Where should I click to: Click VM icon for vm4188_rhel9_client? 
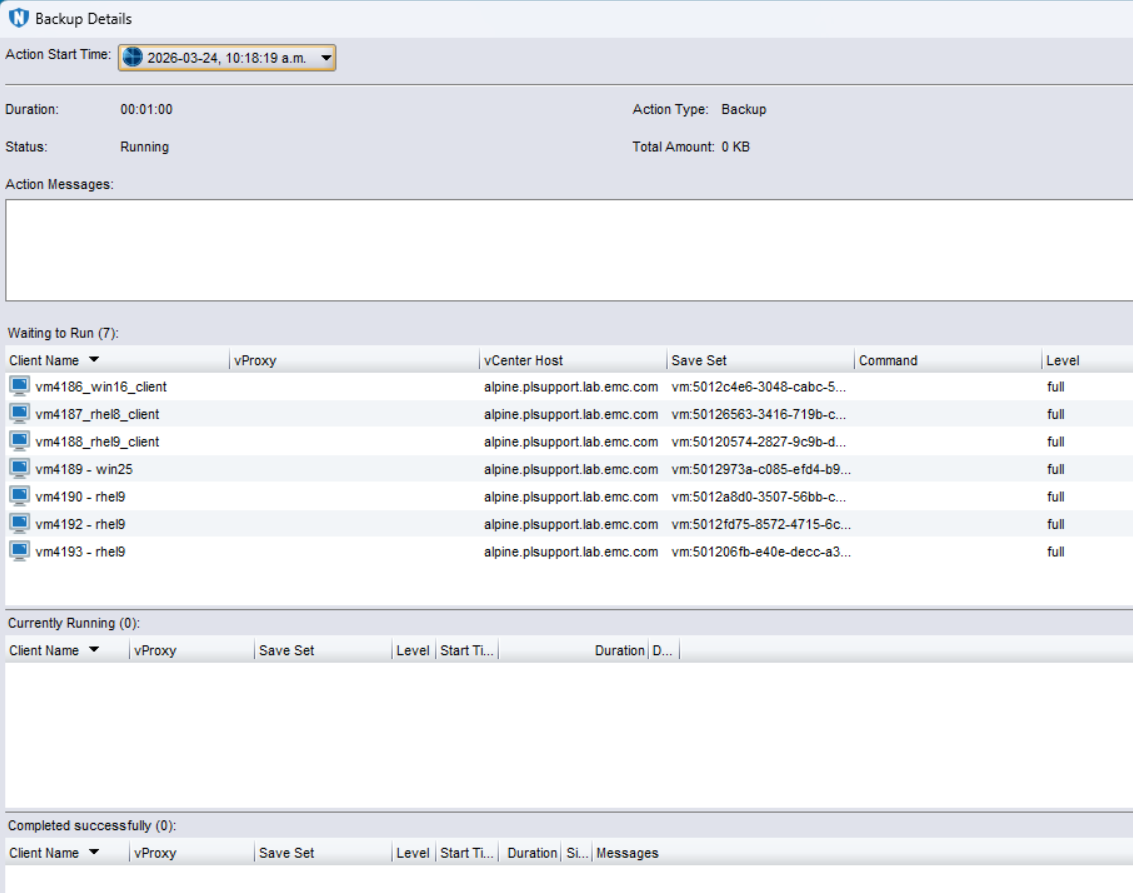click(x=20, y=441)
